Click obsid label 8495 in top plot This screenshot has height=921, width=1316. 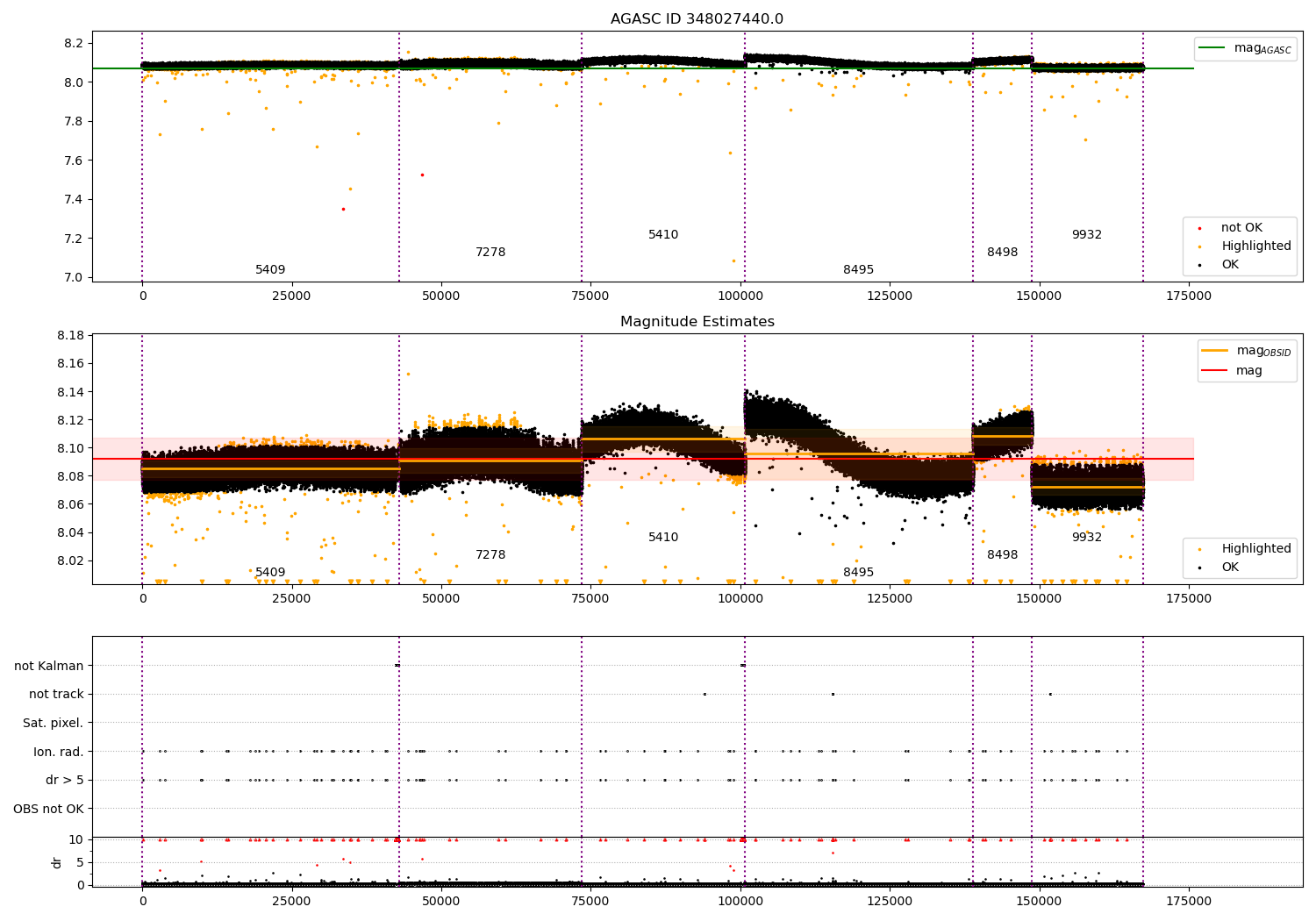point(858,270)
